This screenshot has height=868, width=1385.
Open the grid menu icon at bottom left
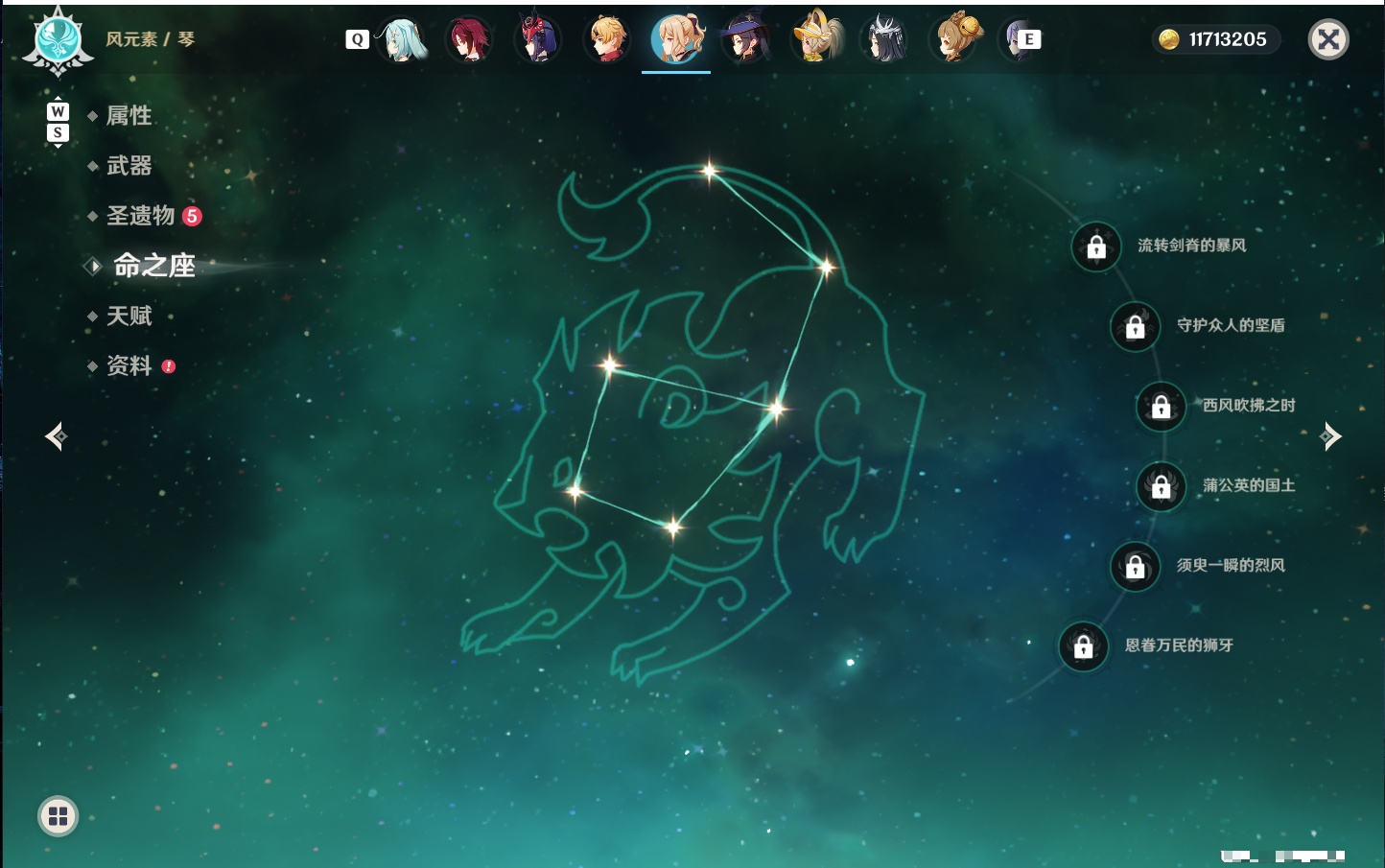click(x=58, y=816)
